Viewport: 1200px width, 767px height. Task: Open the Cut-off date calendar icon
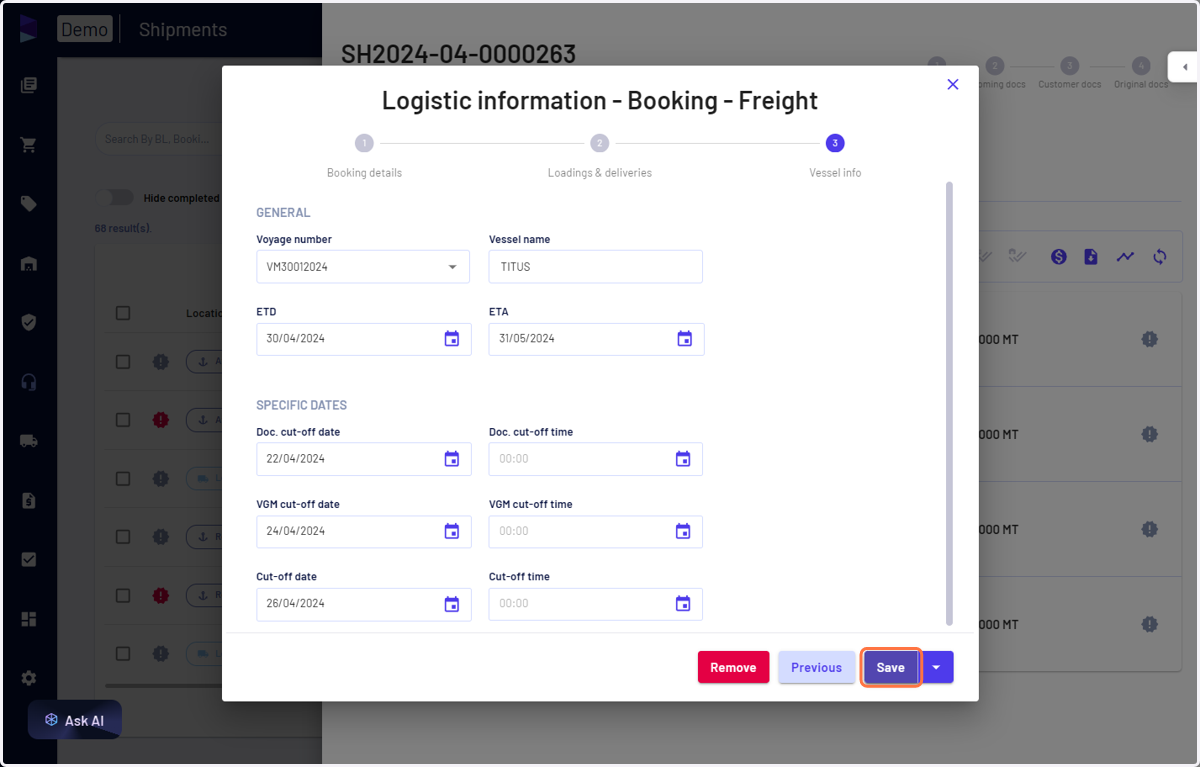coord(452,604)
